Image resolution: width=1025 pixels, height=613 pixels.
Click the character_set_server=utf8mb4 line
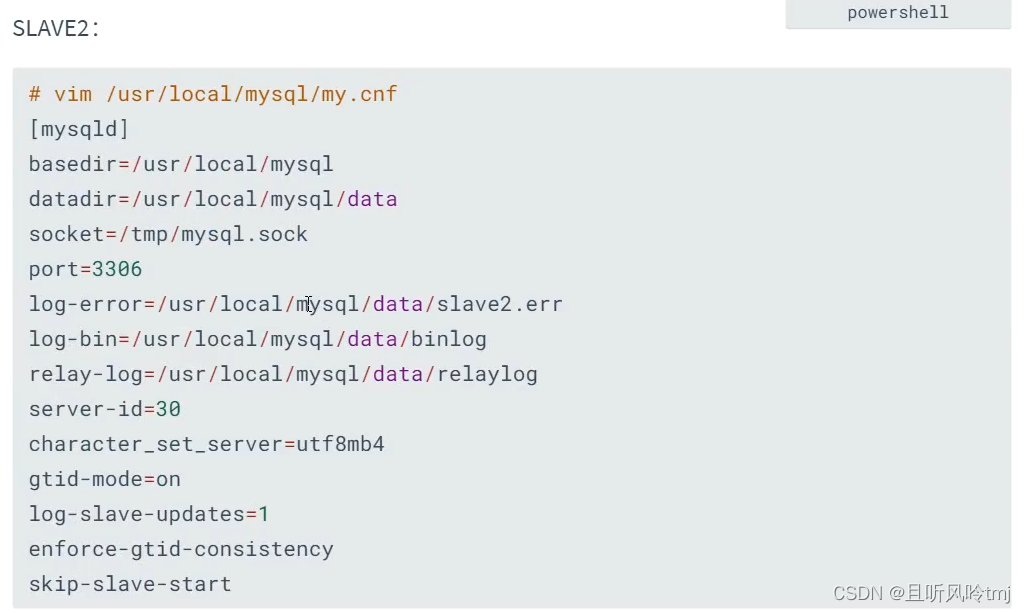206,444
